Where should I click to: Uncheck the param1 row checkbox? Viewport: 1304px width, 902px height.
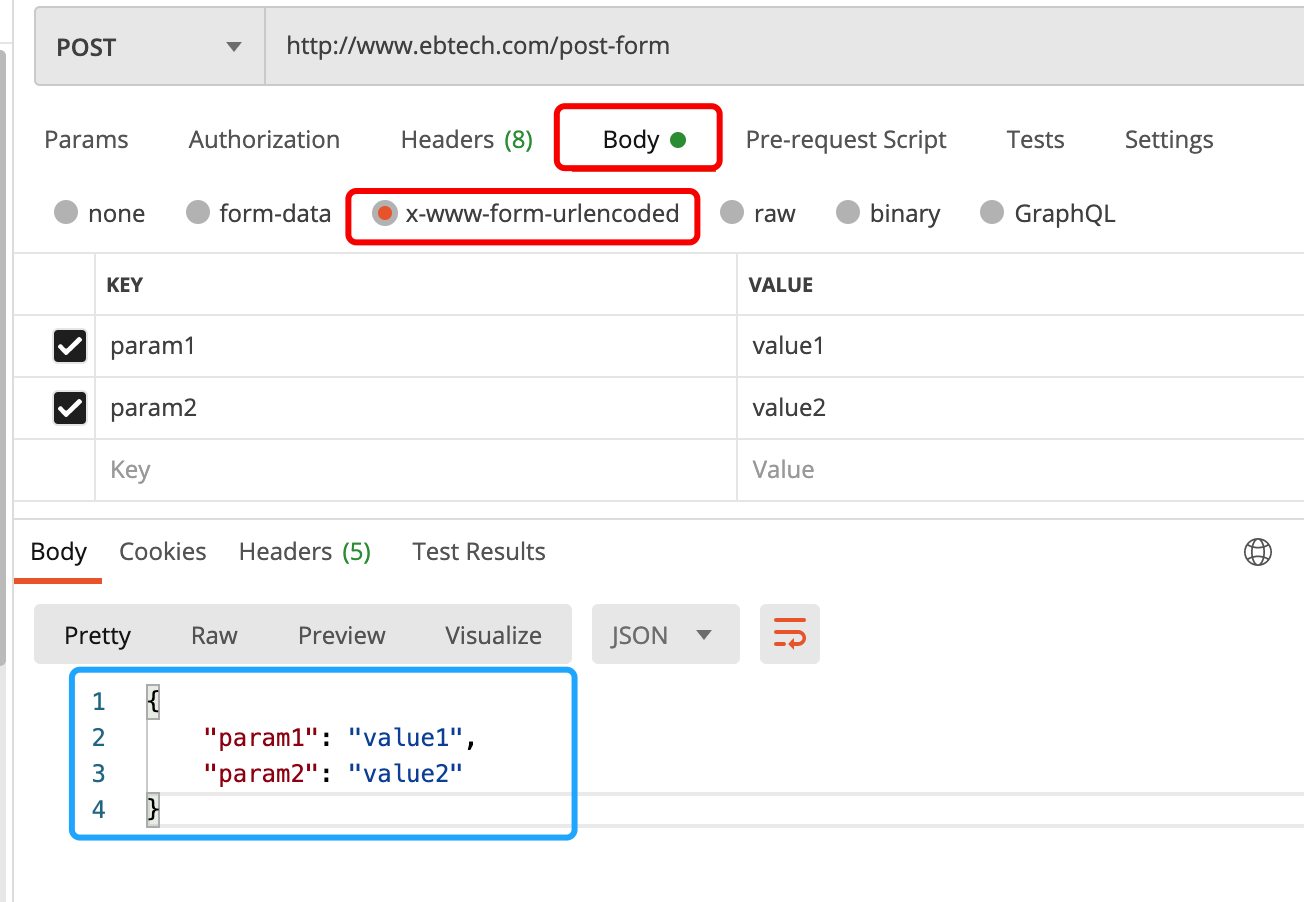[x=69, y=346]
